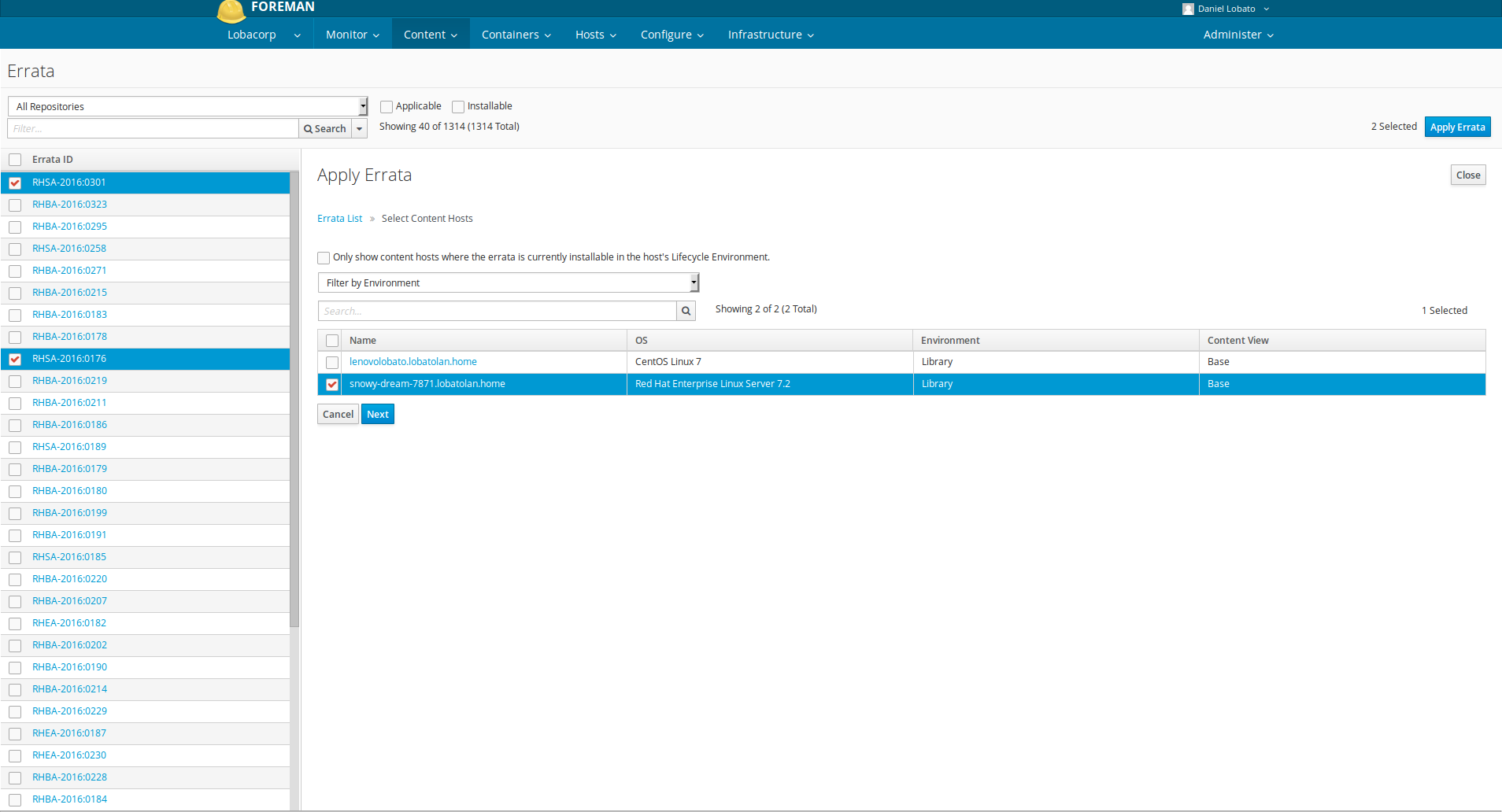The image size is (1502, 812).
Task: Open the Lobacorp organization switcher
Action: point(264,35)
